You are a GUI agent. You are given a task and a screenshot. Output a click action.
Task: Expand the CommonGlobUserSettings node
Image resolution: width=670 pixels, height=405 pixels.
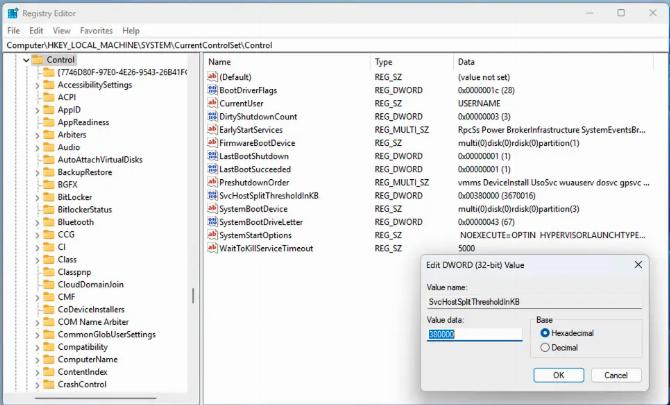(37, 335)
